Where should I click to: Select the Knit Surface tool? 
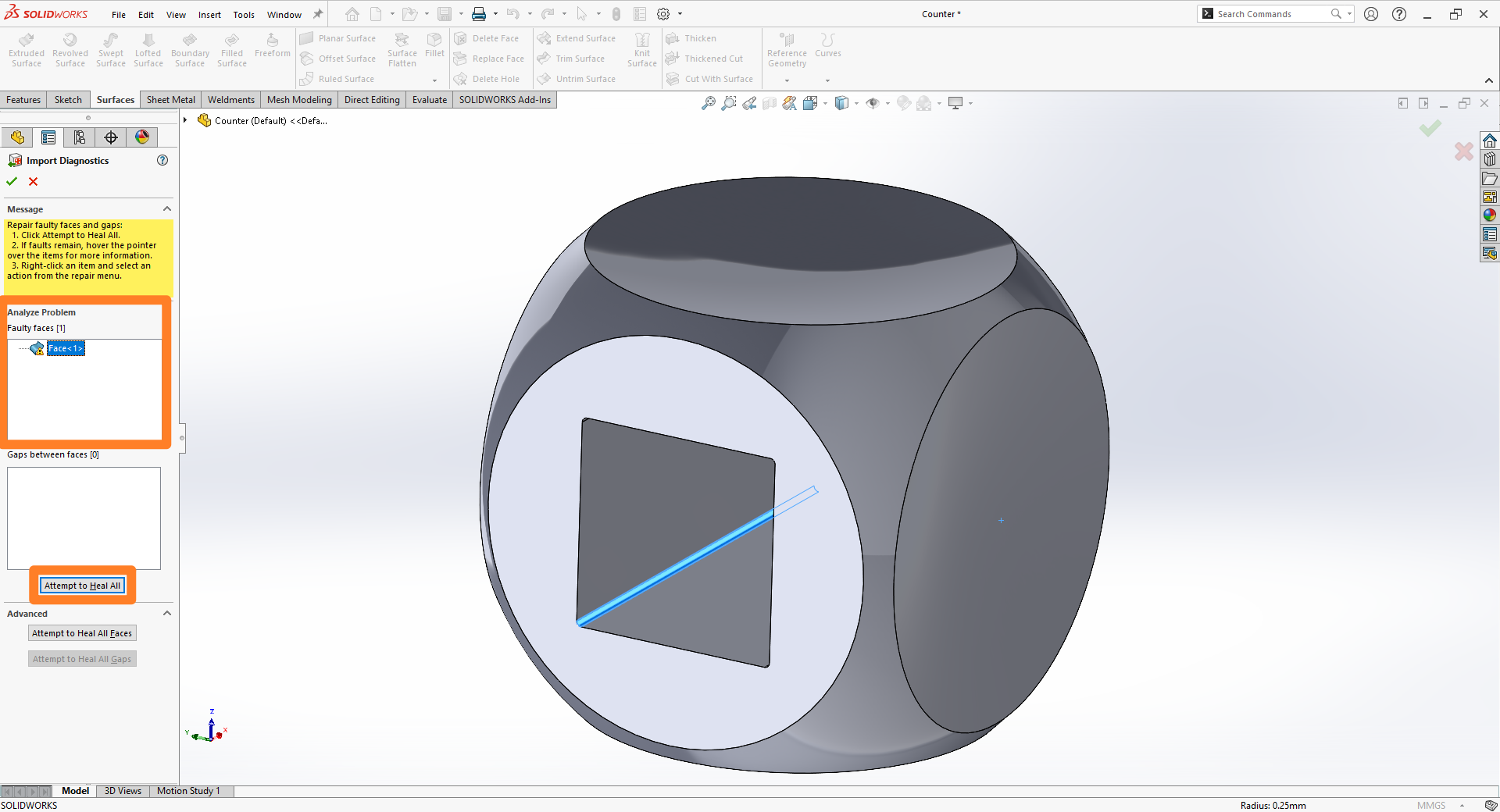[641, 48]
